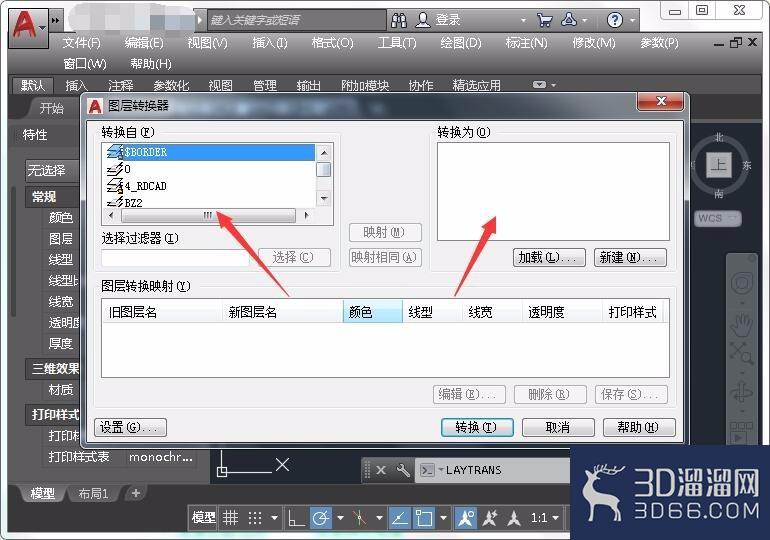Click the zoom extents navigation icon
Viewport: 770px width, 540px height.
[742, 352]
